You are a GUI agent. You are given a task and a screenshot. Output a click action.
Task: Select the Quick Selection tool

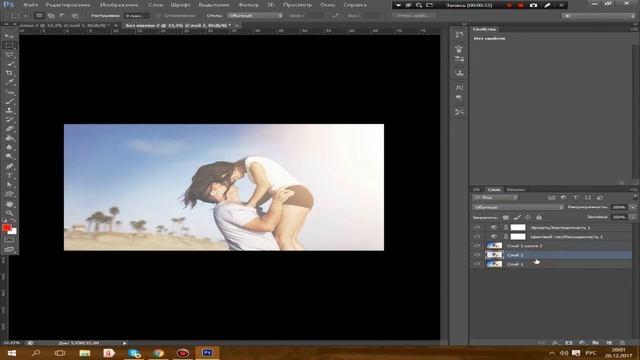(x=9, y=64)
